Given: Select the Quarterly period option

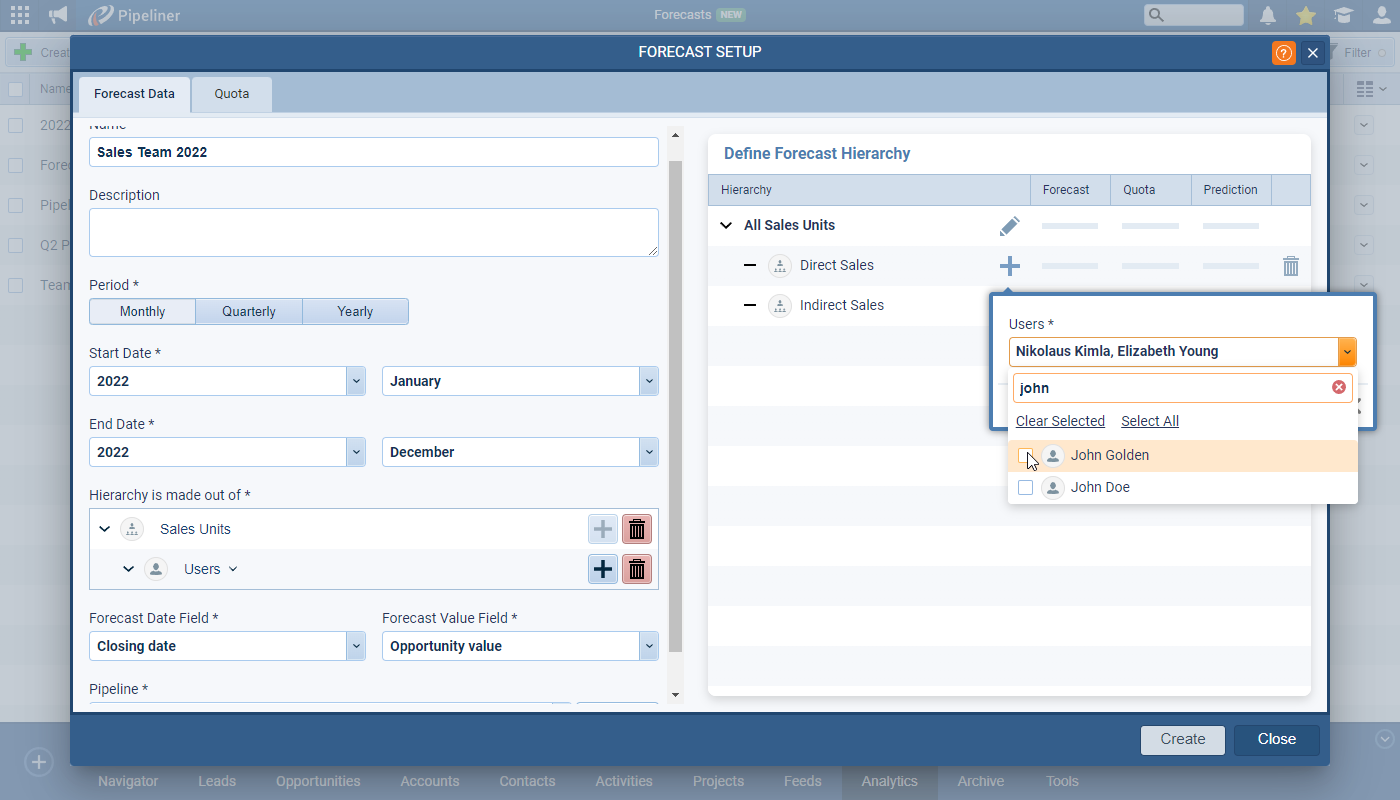Looking at the screenshot, I should 249,312.
